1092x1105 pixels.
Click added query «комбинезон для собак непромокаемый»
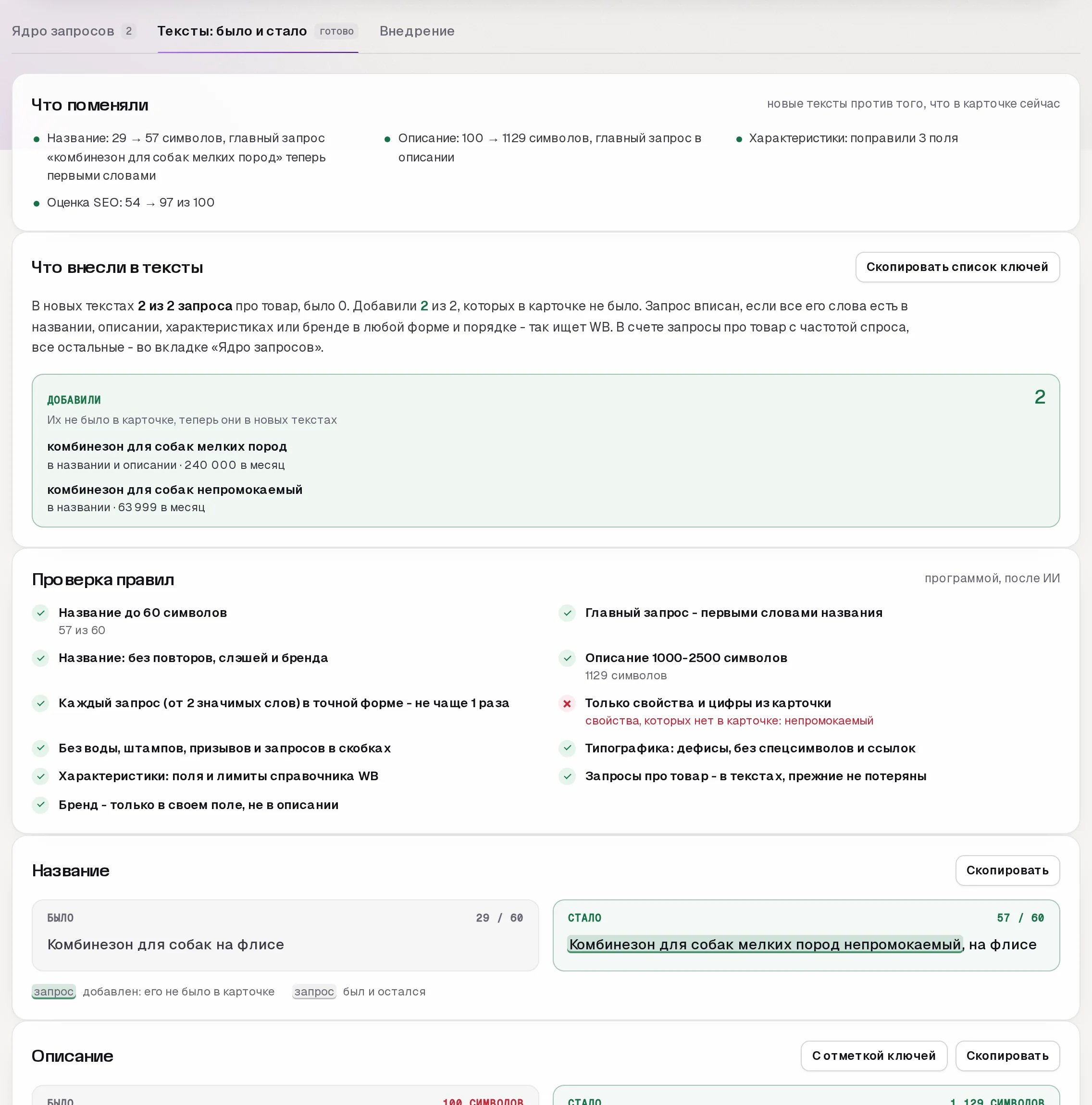point(174,490)
